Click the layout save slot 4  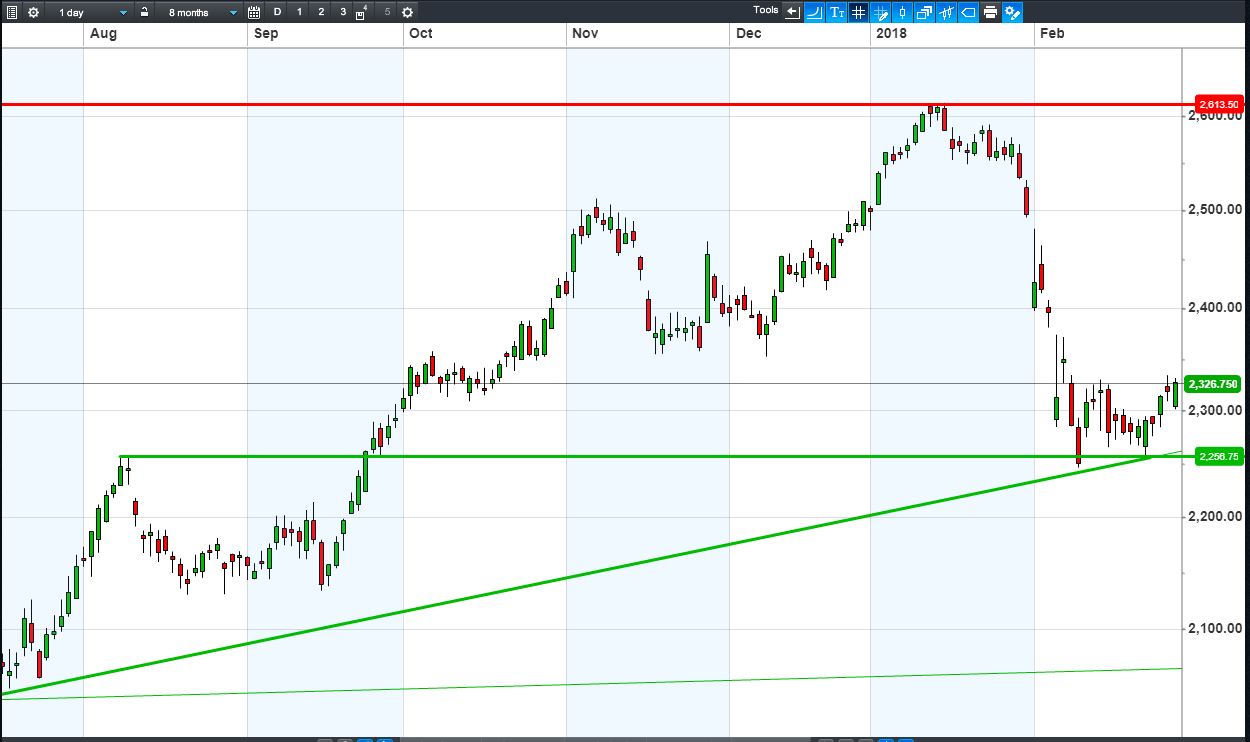click(362, 13)
